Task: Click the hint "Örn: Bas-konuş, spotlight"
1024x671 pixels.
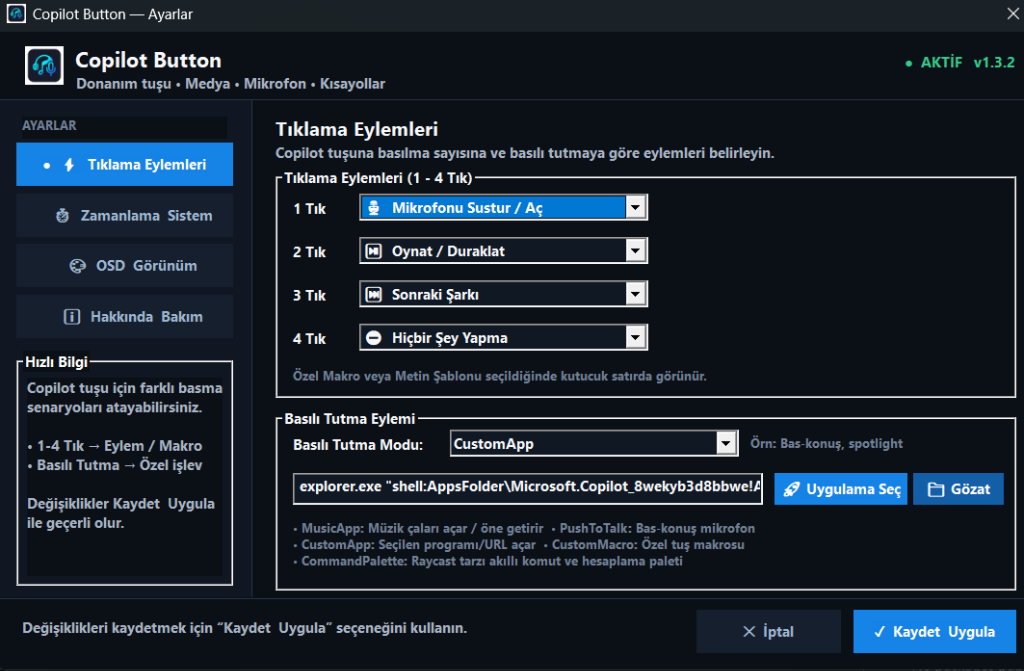Action: [x=826, y=444]
